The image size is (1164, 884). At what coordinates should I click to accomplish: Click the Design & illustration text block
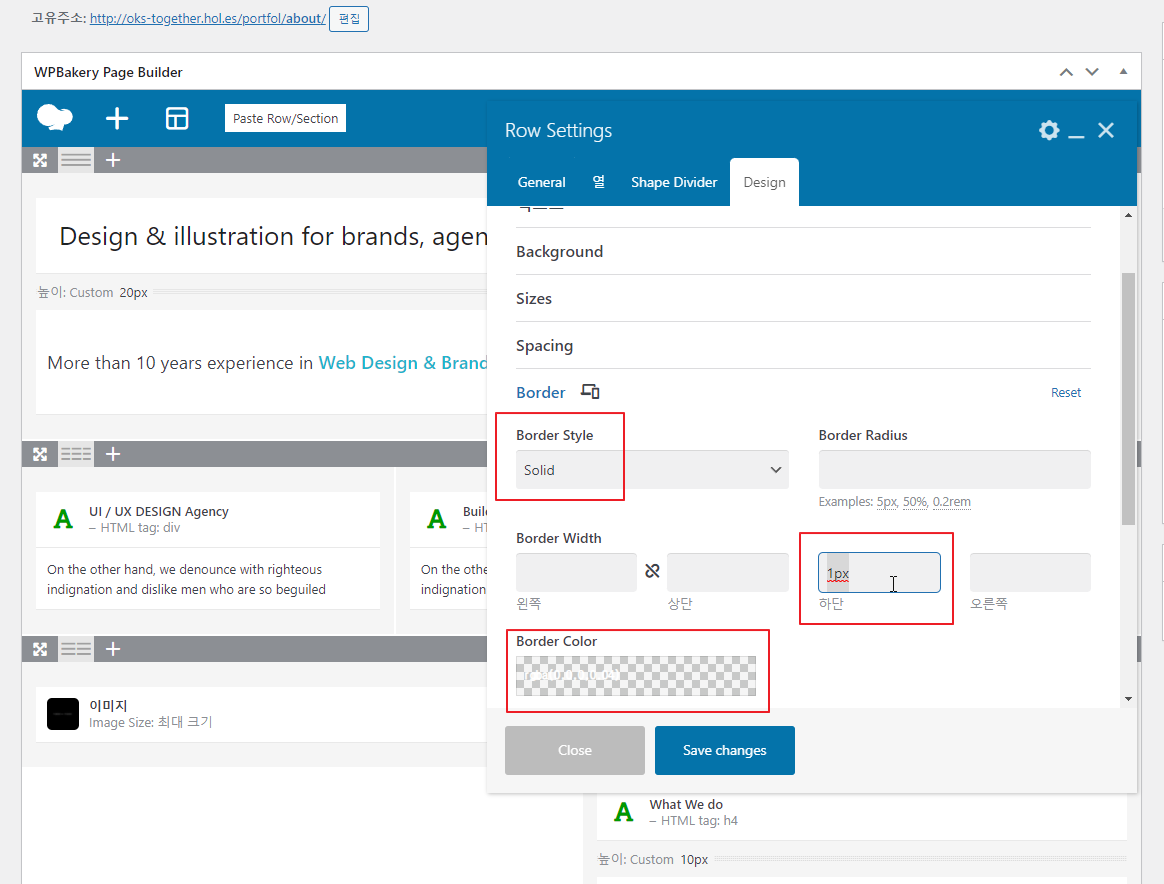click(261, 236)
